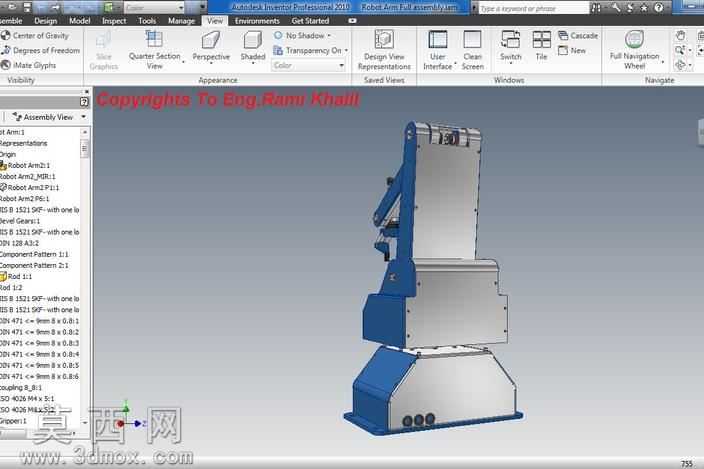The width and height of the screenshot is (704, 469).
Task: Click the Switch windows icon
Action: pos(510,39)
